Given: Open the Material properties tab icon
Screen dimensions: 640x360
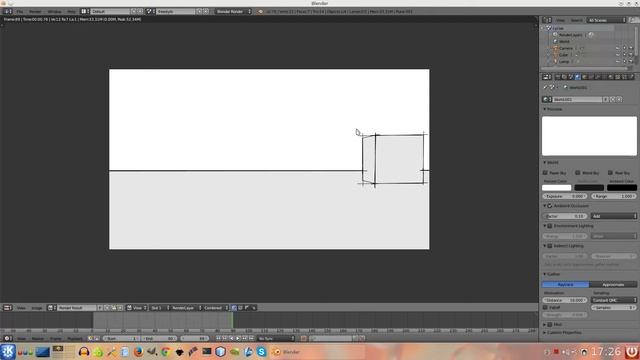Looking at the screenshot, I should 611,77.
